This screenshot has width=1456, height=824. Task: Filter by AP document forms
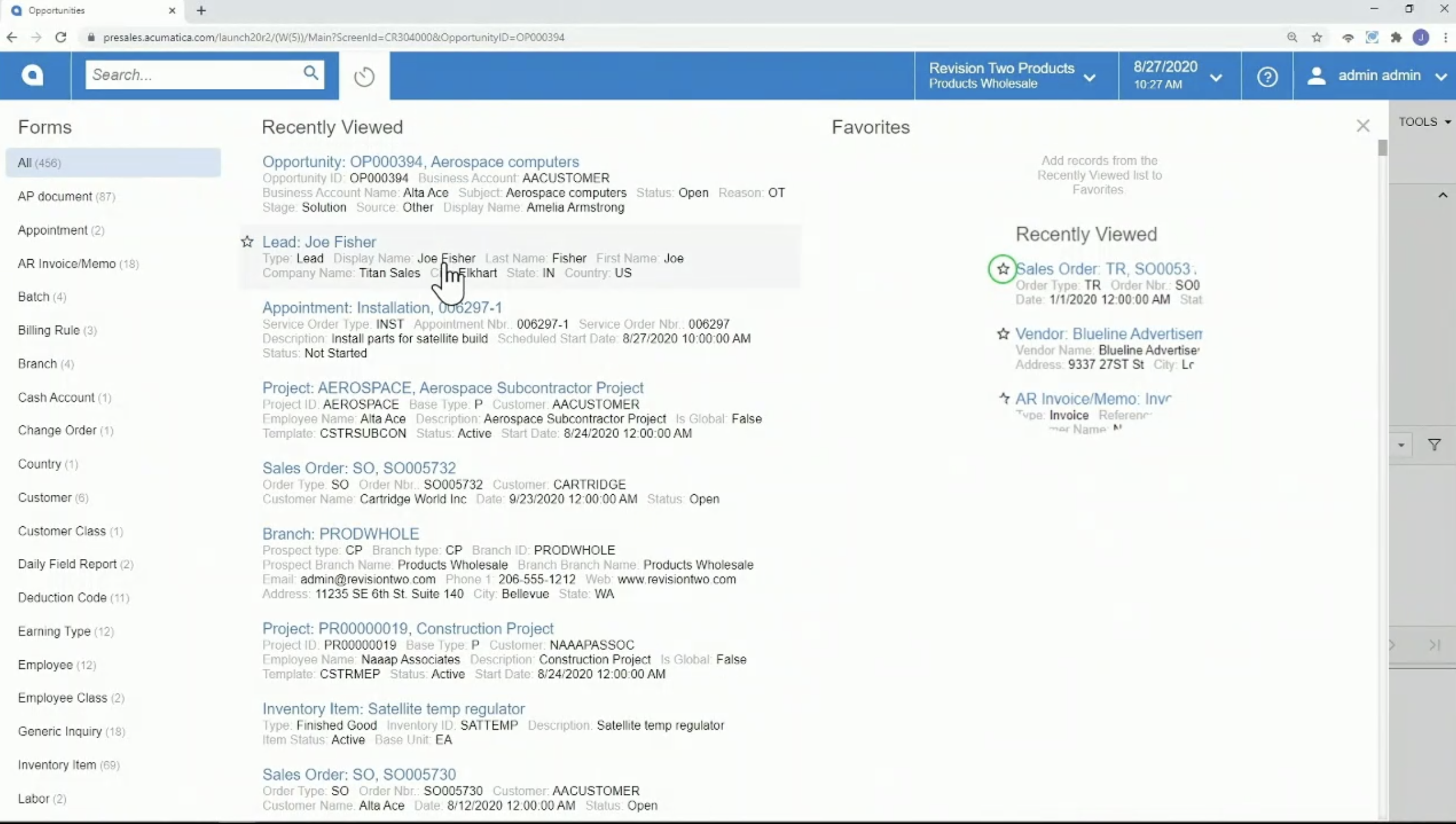[x=66, y=196]
